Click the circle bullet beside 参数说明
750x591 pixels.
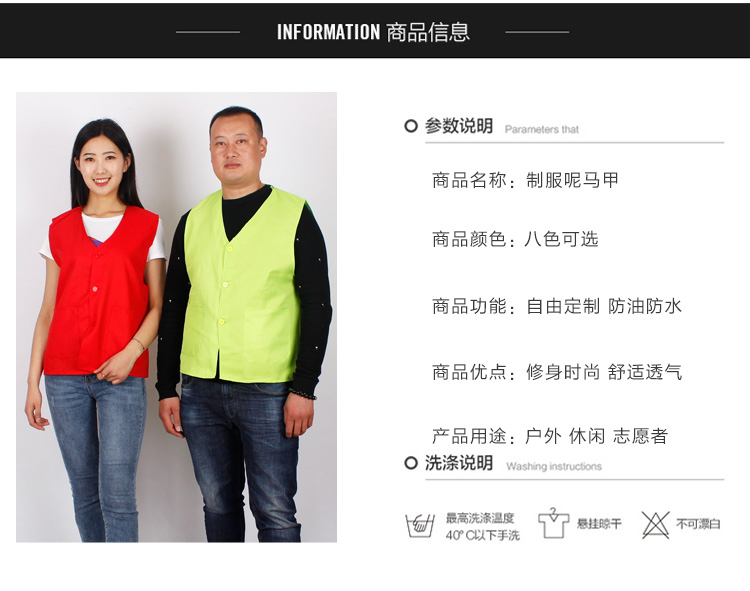tap(410, 126)
